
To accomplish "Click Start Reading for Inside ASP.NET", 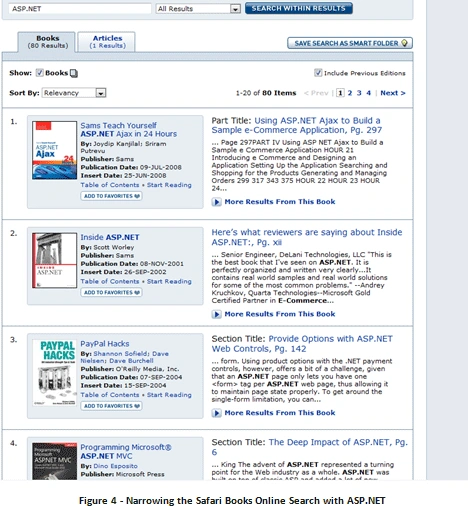I will 169,281.
